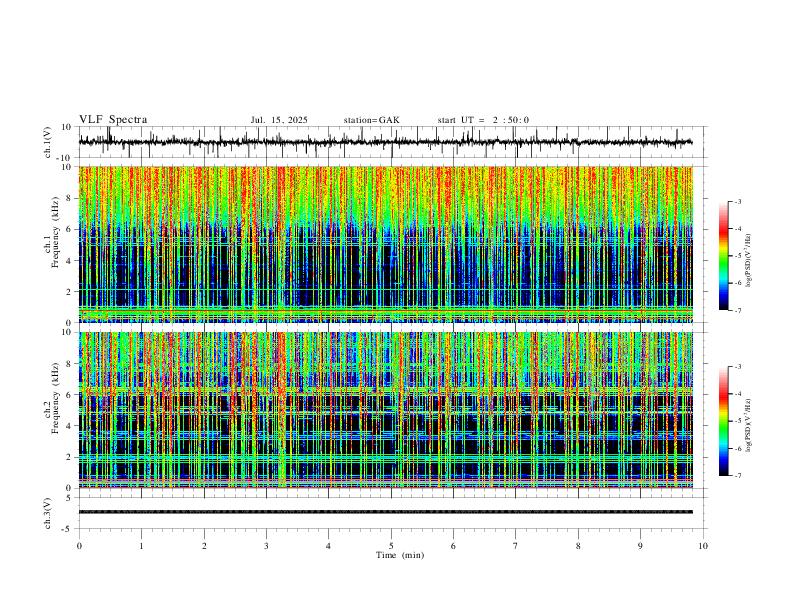Click the ch.1 waveform trace panel

click(x=393, y=142)
